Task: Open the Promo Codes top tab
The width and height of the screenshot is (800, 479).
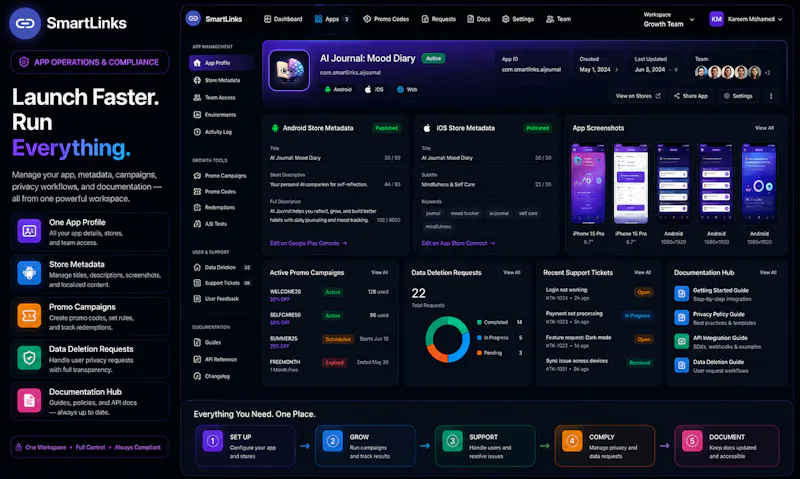Action: pos(386,19)
